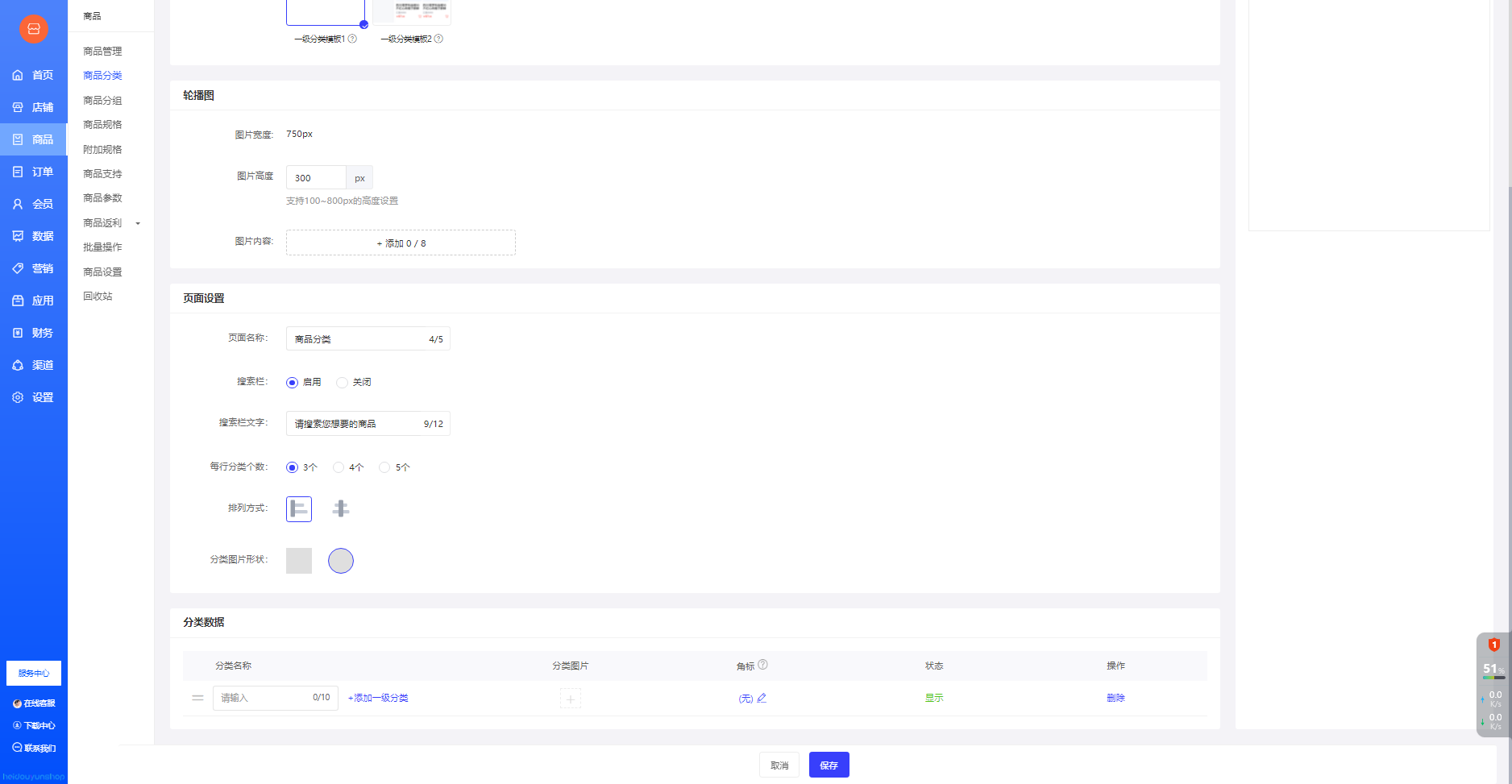
Task: Click the help icon beside 一级分类模板1
Action: [352, 39]
